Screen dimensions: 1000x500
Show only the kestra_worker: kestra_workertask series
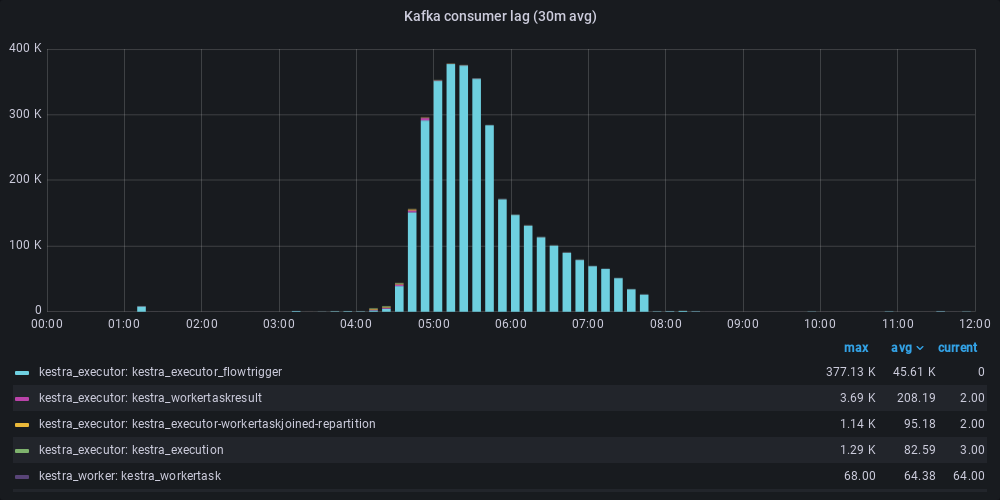click(129, 476)
